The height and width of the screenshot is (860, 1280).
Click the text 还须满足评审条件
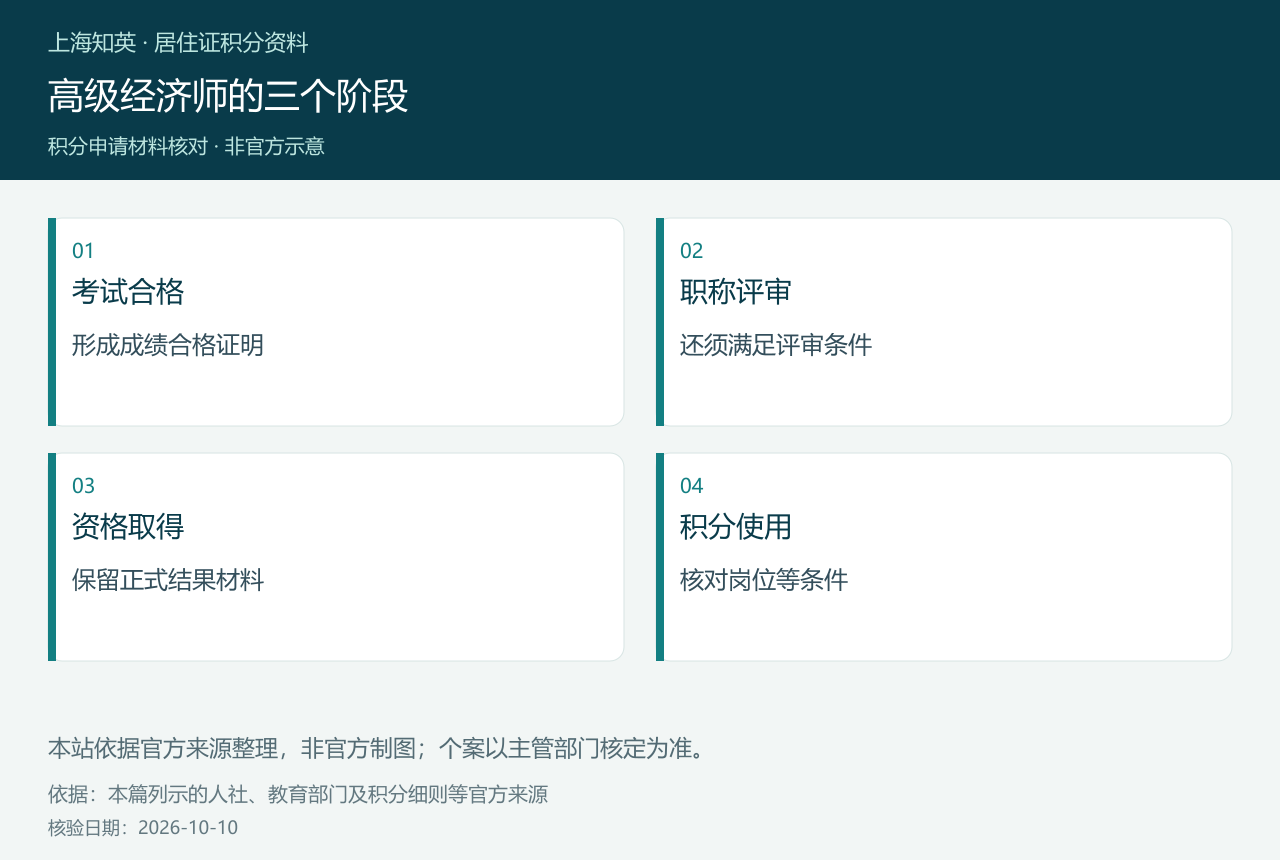pos(776,346)
